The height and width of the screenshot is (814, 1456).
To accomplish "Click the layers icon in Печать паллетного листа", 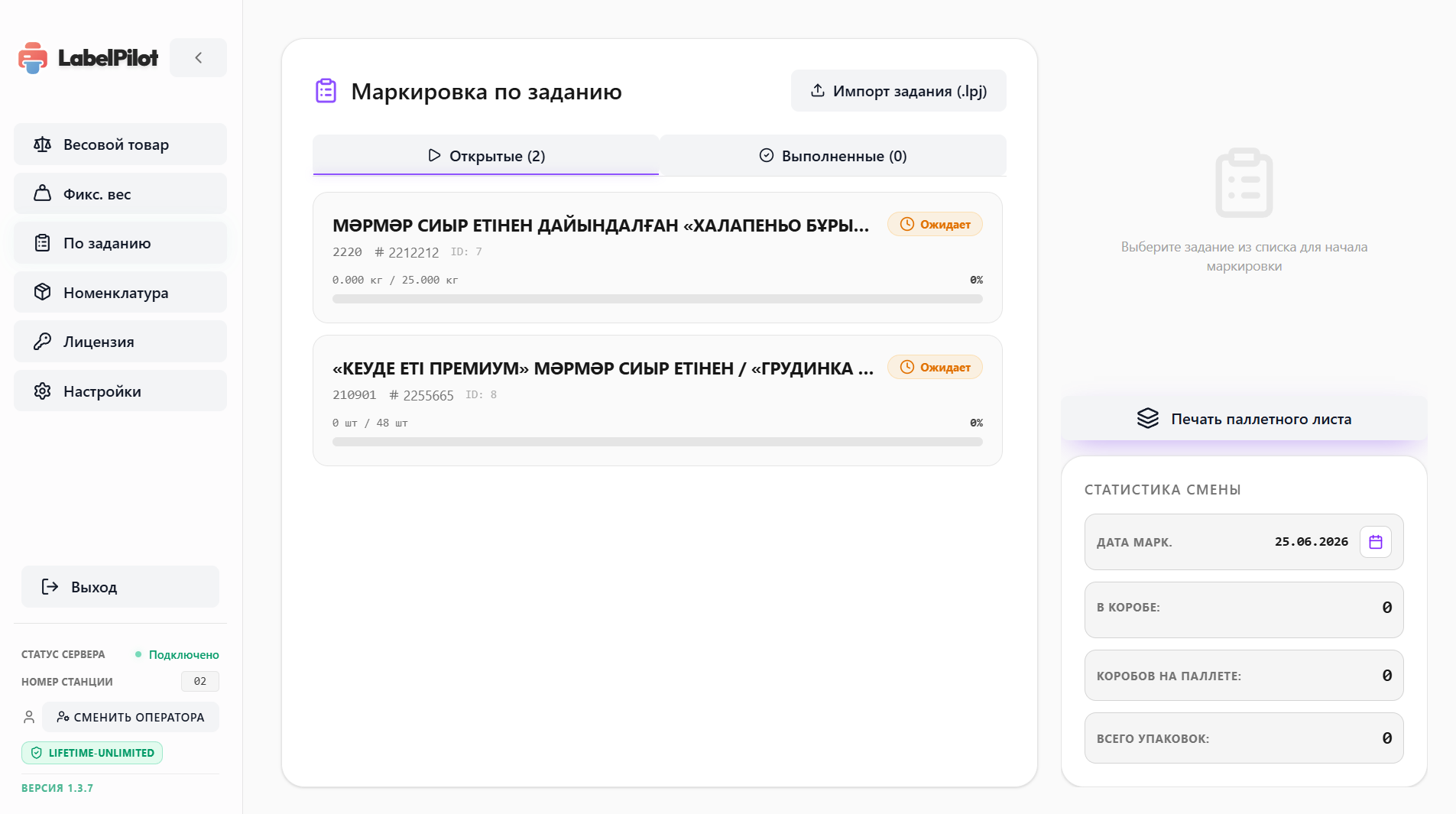I will point(1148,419).
